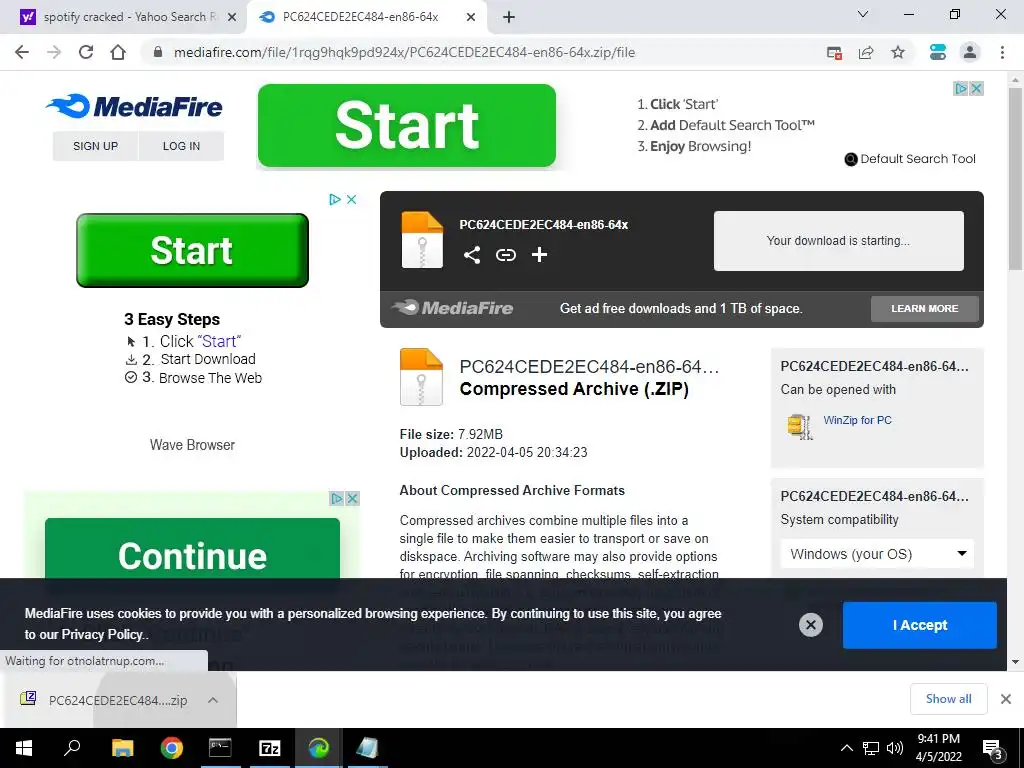Click Your download is starting box

[839, 240]
